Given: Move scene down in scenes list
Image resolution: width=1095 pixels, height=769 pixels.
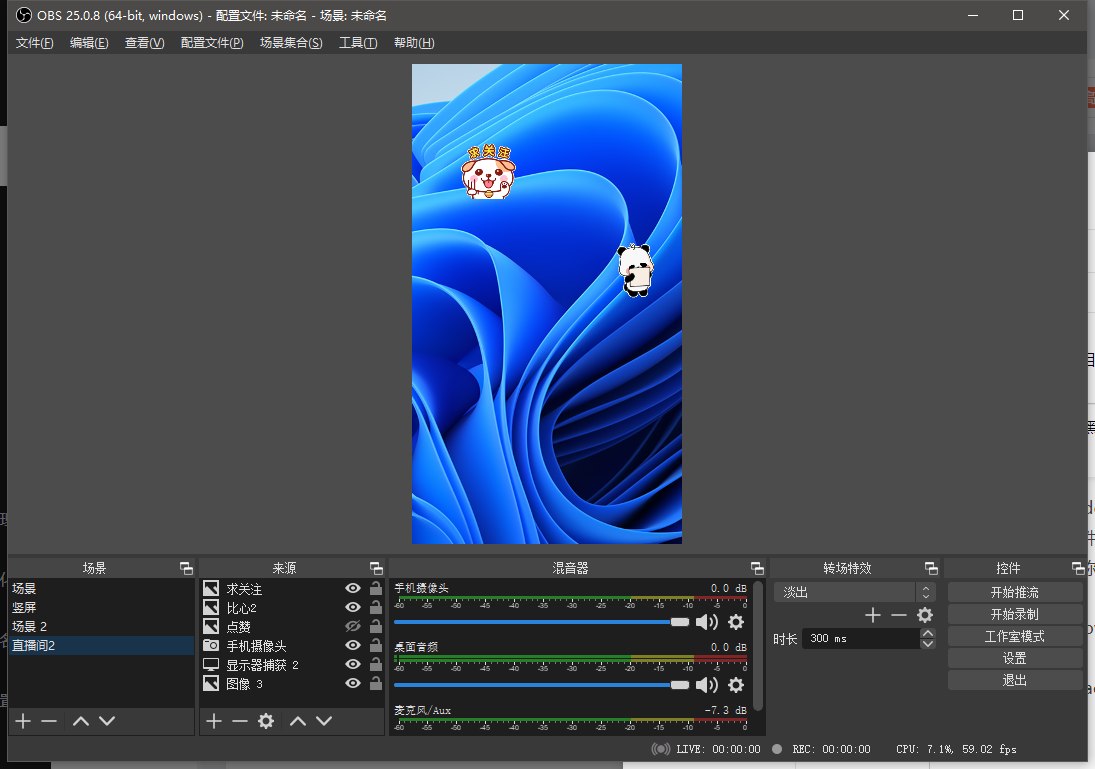Looking at the screenshot, I should point(107,721).
